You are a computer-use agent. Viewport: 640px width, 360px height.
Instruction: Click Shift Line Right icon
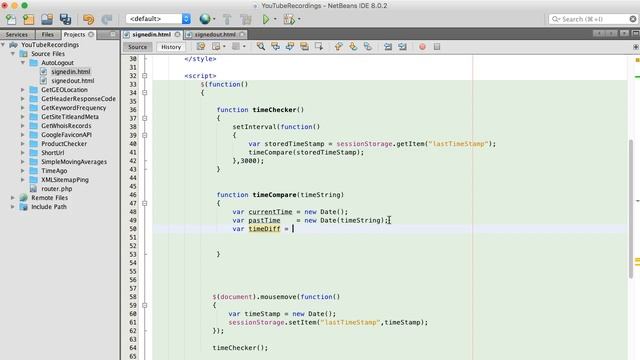[402, 47]
